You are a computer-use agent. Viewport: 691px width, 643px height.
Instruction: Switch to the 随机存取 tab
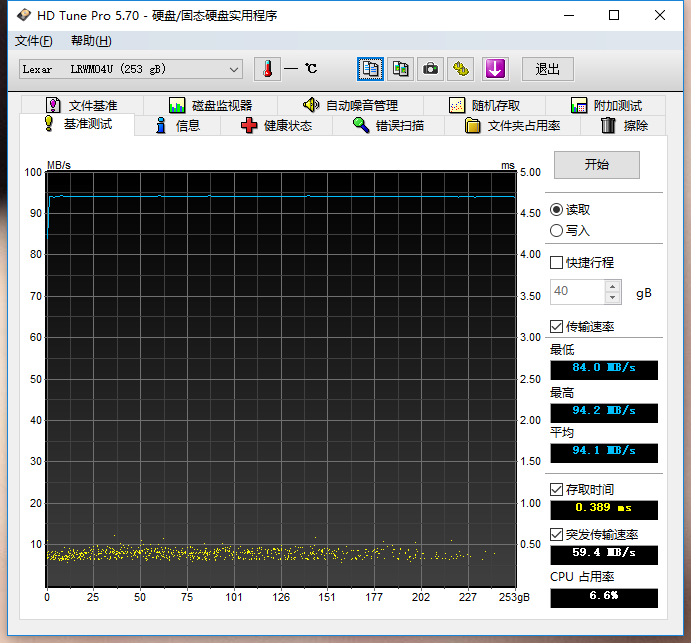484,105
